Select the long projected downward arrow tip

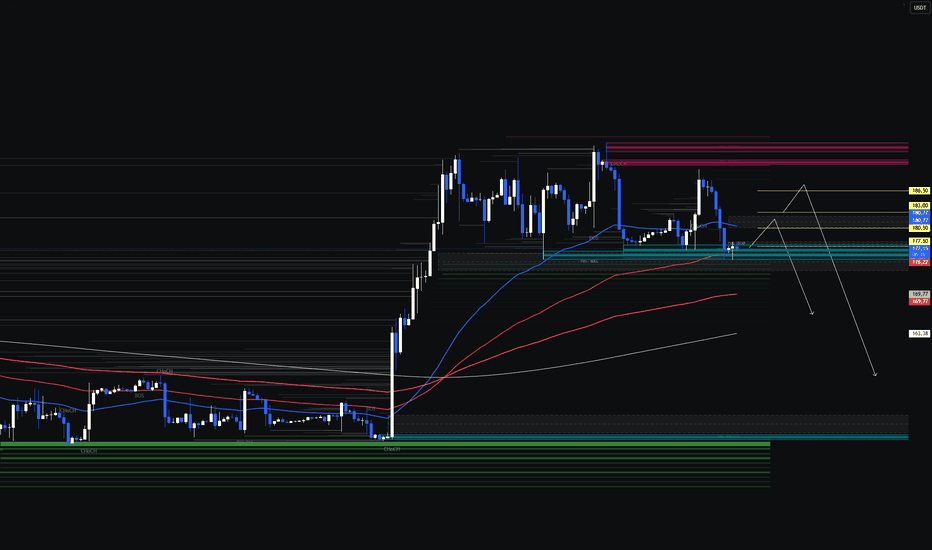[875, 375]
